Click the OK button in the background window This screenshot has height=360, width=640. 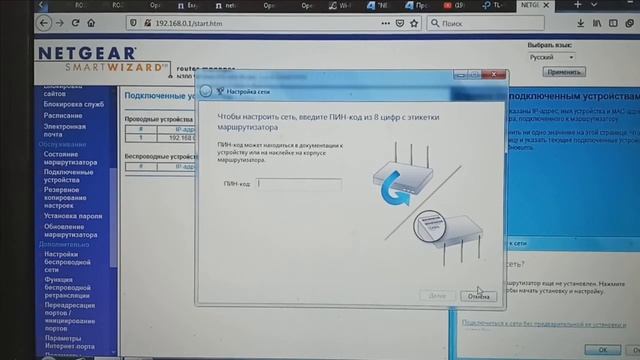coord(603,350)
